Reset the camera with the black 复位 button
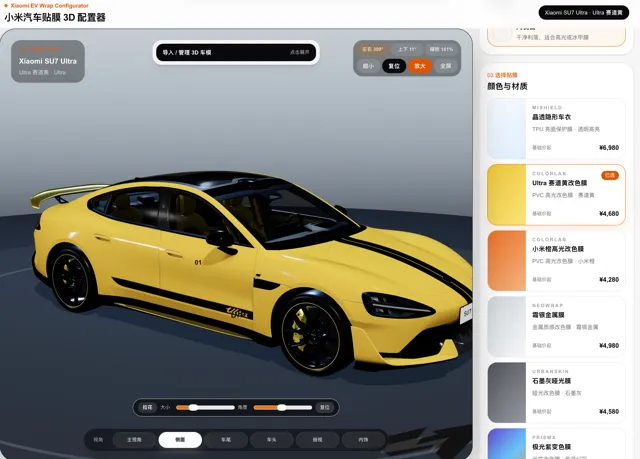Screen dimensions: 640x459 (394, 66)
